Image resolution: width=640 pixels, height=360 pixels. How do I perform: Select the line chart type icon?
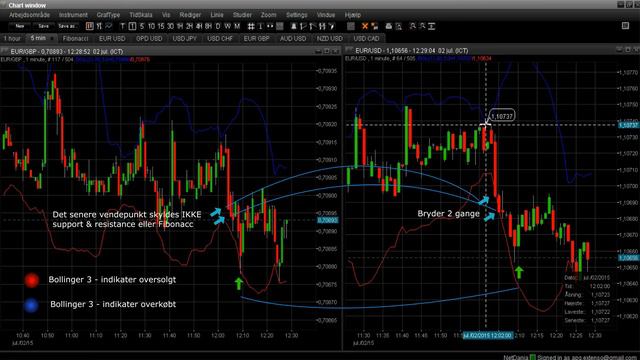pyautogui.click(x=109, y=26)
